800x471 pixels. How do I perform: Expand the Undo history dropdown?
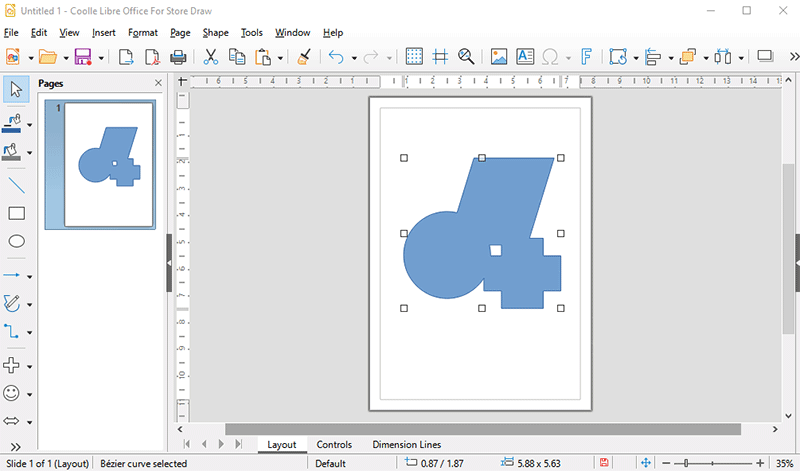[x=354, y=58]
